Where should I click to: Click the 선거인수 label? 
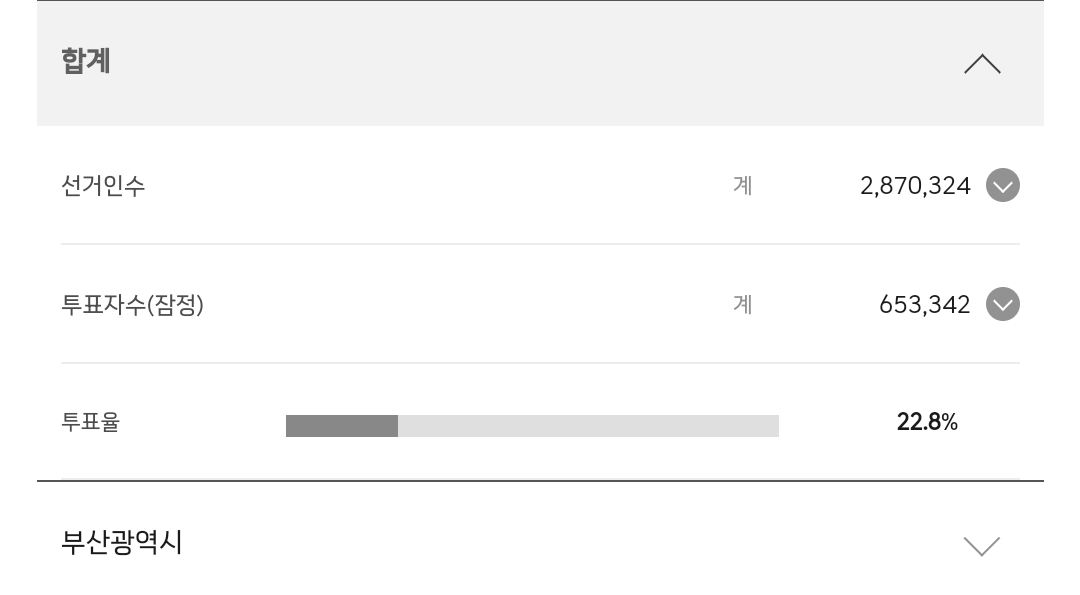[x=103, y=186]
